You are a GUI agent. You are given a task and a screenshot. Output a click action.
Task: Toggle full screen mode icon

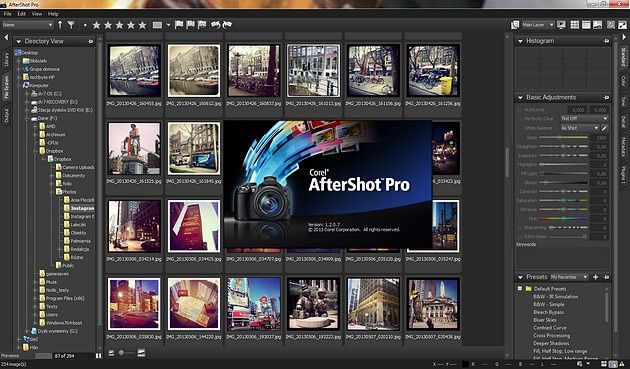point(622,25)
